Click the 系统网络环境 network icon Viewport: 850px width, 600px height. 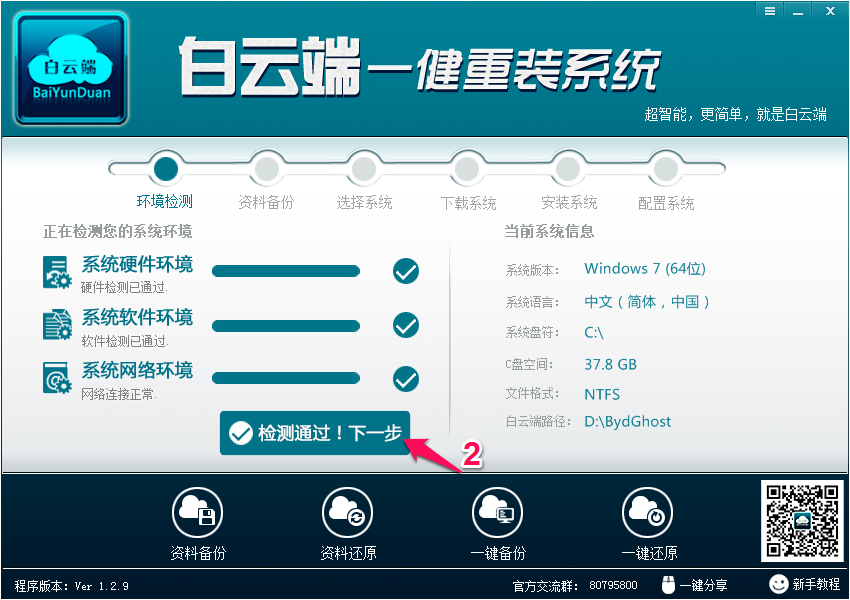(57, 378)
